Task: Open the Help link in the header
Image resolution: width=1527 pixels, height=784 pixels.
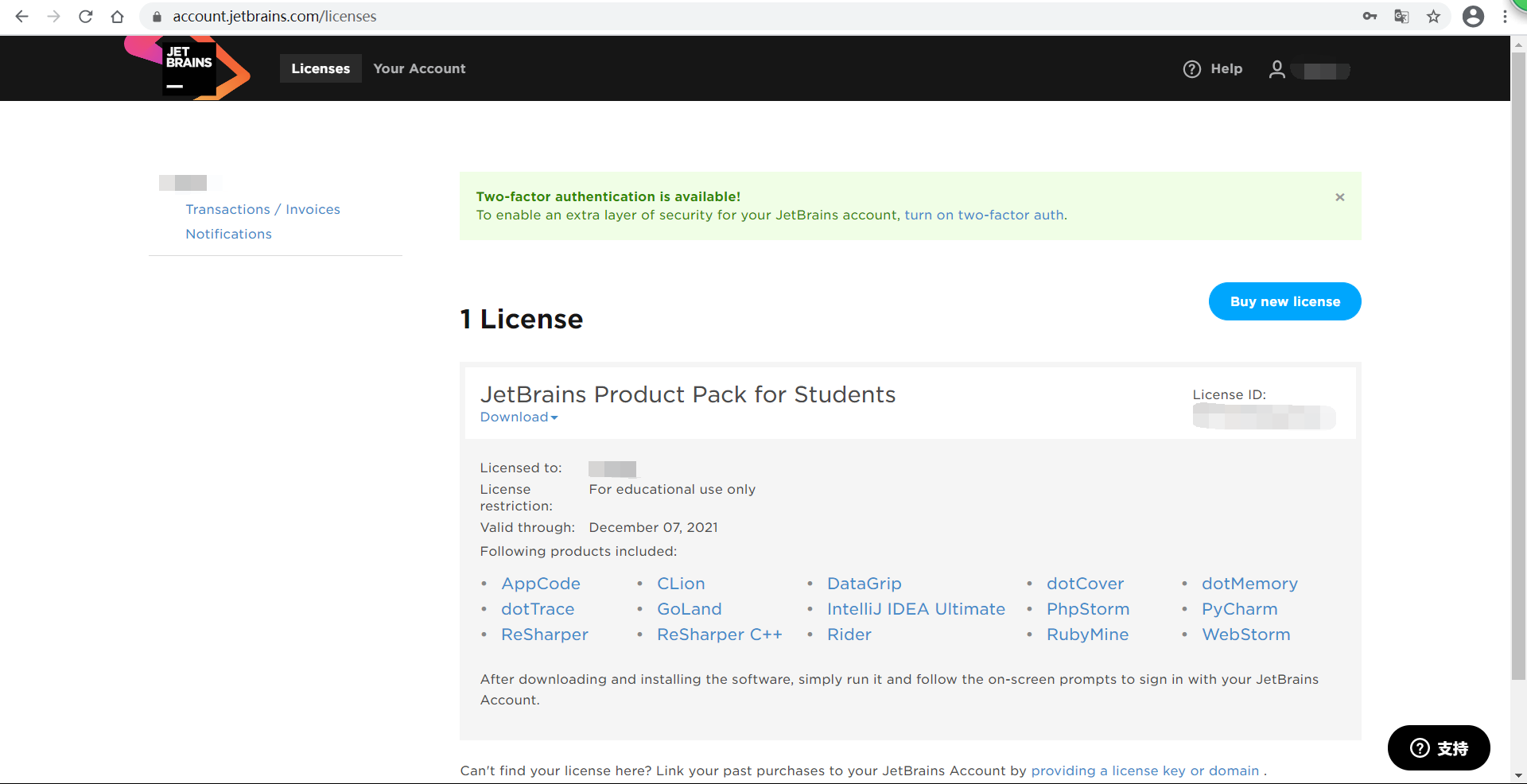Action: tap(1213, 69)
